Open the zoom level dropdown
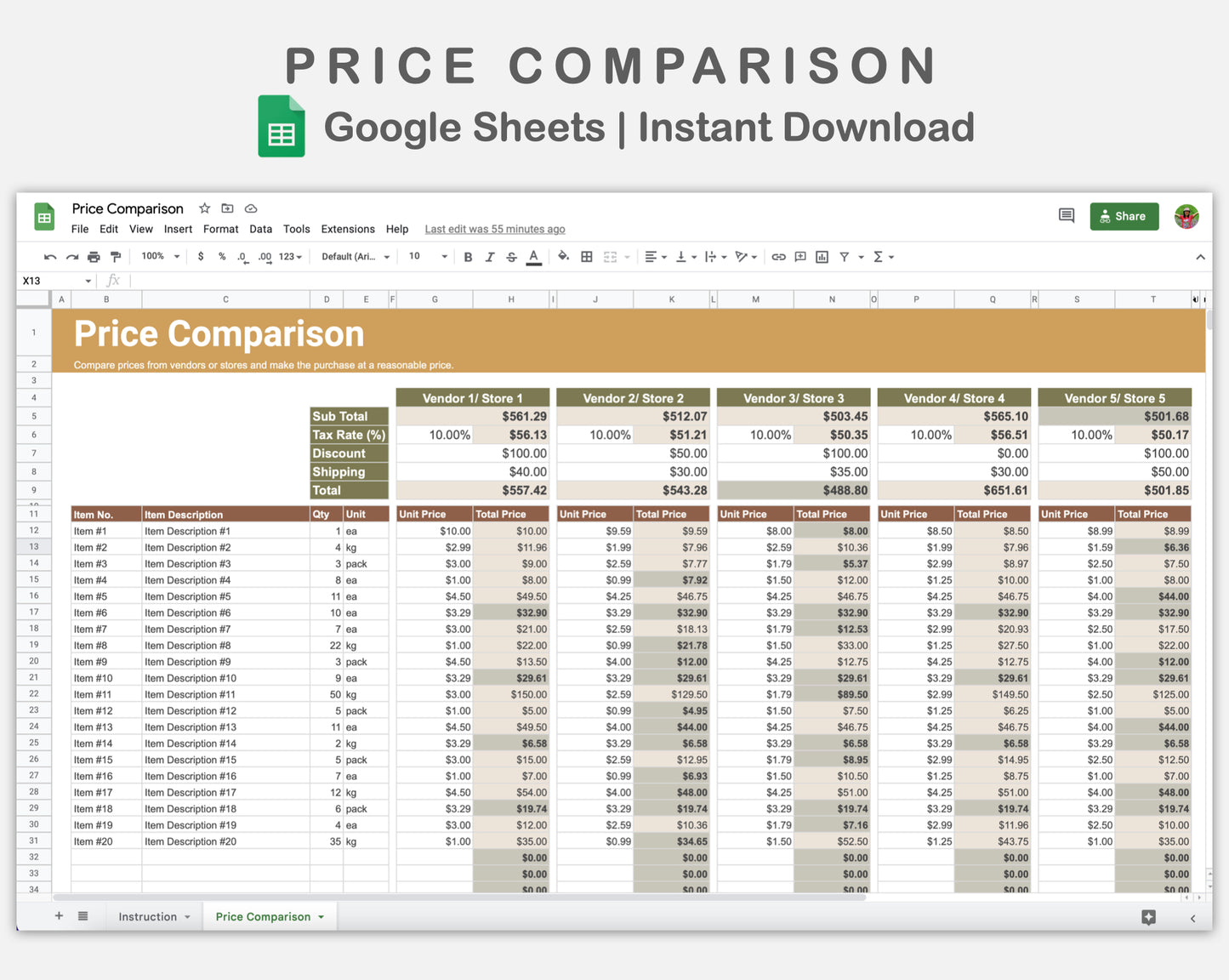1229x980 pixels. [x=158, y=256]
